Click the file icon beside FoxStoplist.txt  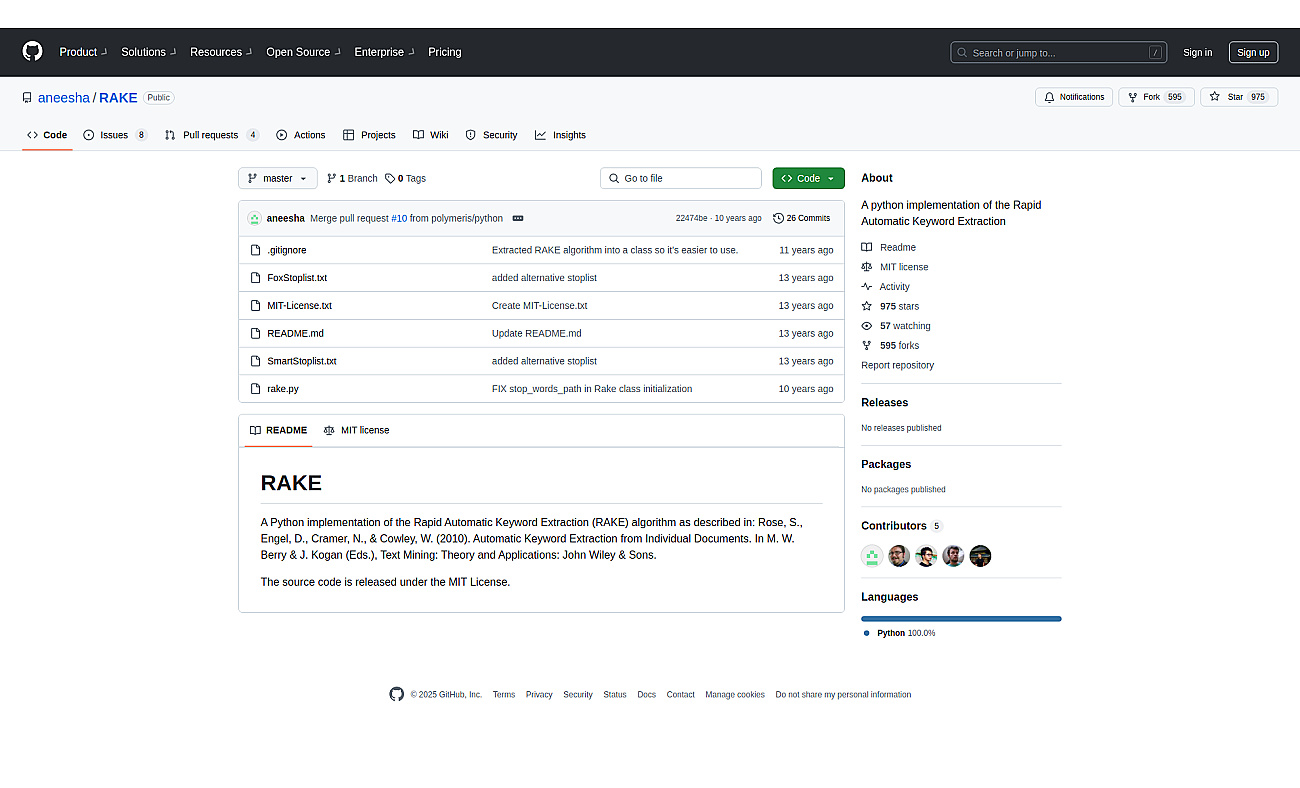point(256,278)
